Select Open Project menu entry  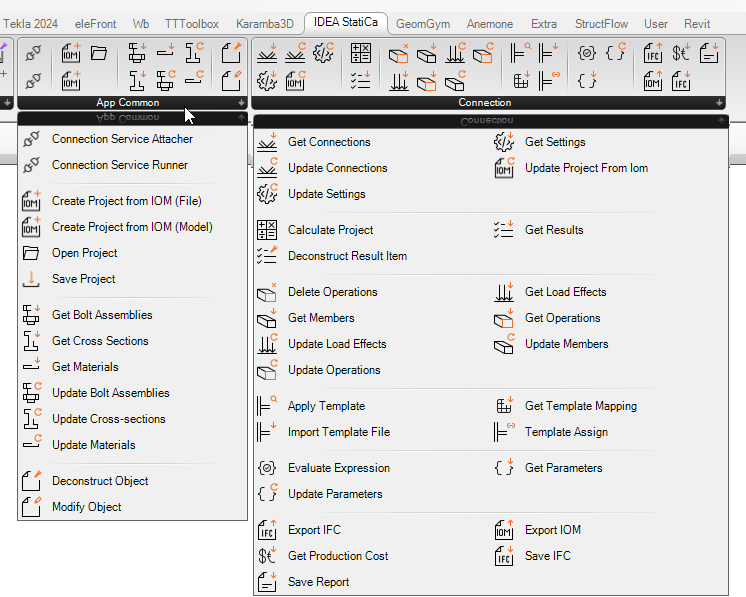click(x=84, y=253)
